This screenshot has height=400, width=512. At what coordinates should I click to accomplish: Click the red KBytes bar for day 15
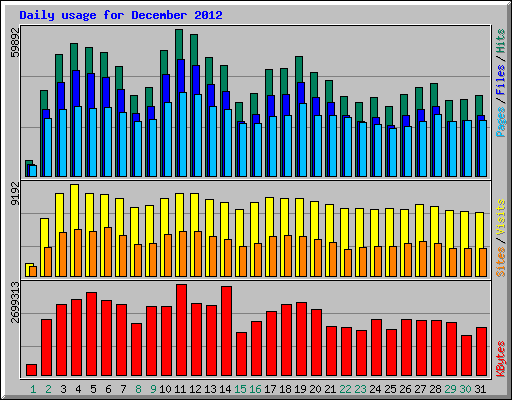tap(241, 354)
